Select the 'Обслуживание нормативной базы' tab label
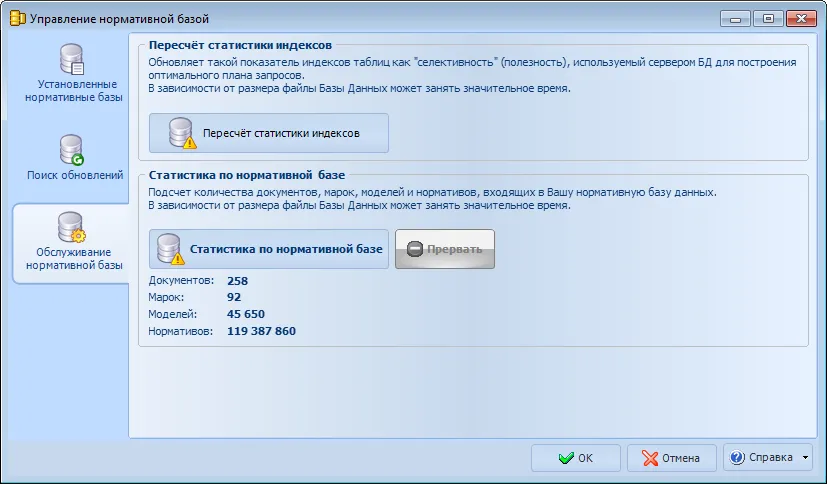This screenshot has width=827, height=484. coord(74,259)
